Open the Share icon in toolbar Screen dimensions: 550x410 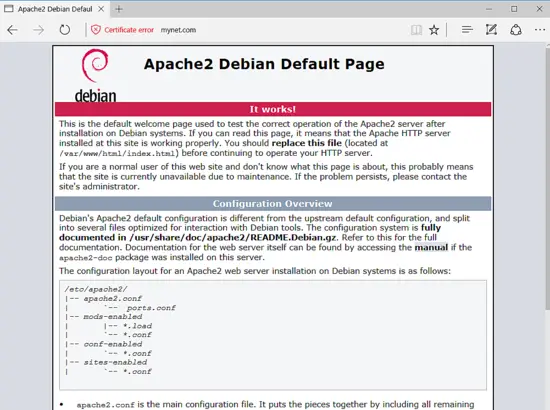516,30
